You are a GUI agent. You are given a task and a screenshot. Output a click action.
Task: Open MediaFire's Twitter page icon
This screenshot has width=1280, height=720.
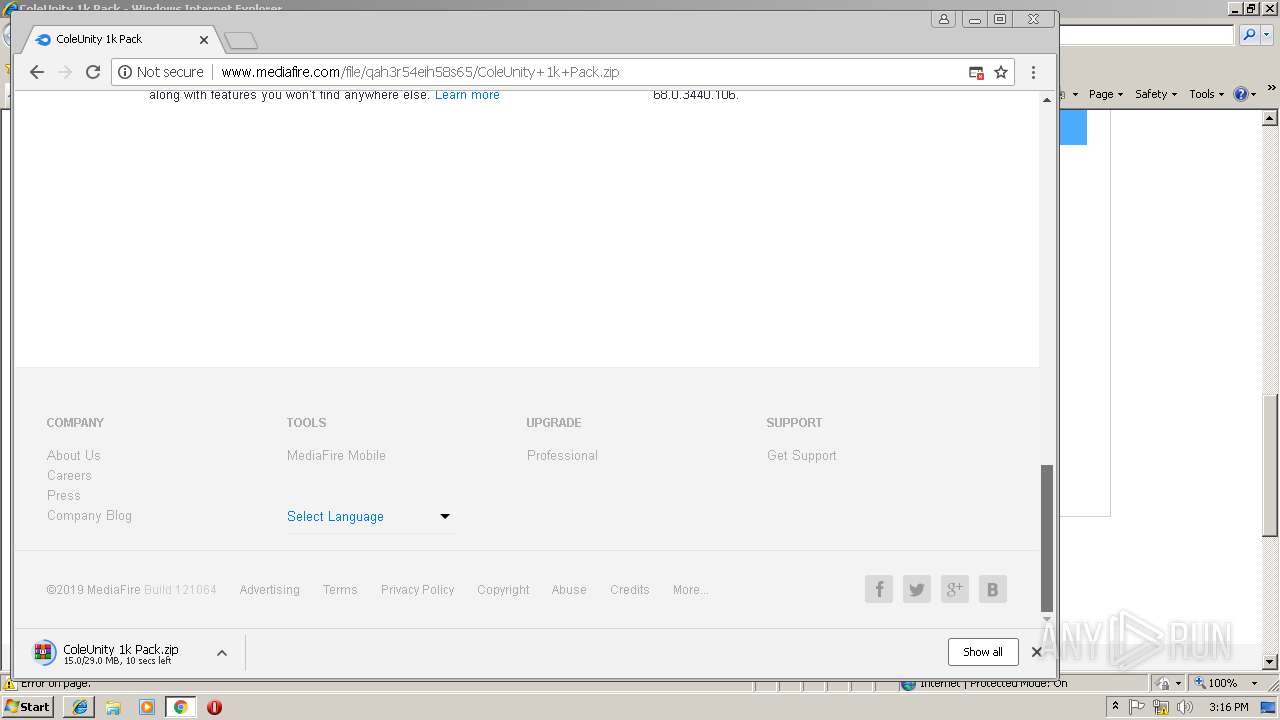pyautogui.click(x=917, y=589)
